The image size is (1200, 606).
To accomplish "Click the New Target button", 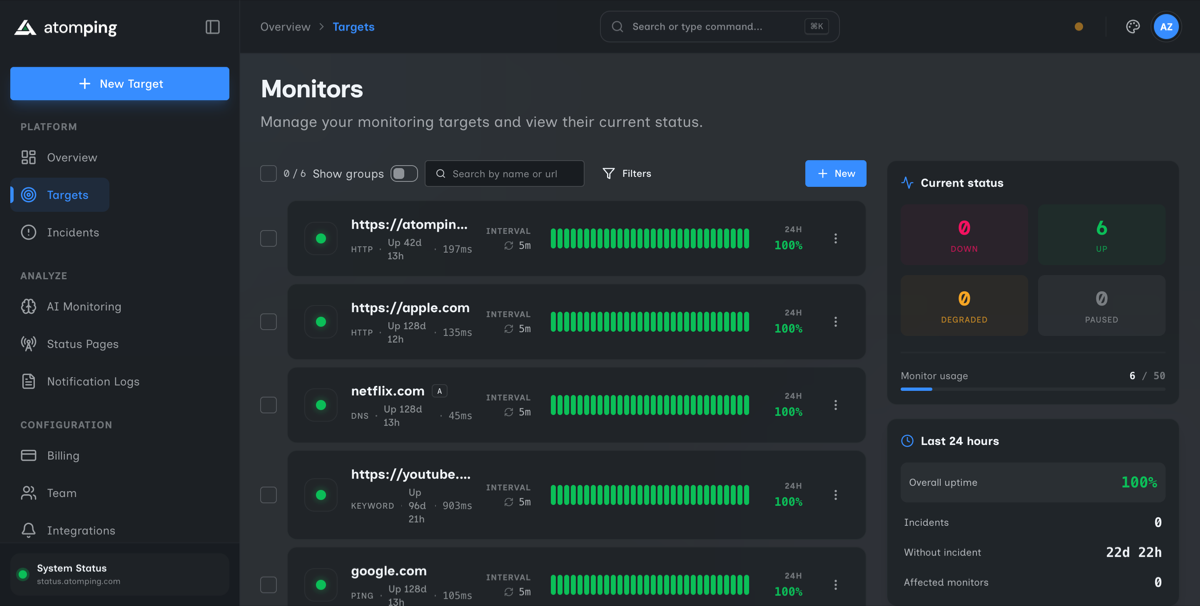I will point(119,84).
